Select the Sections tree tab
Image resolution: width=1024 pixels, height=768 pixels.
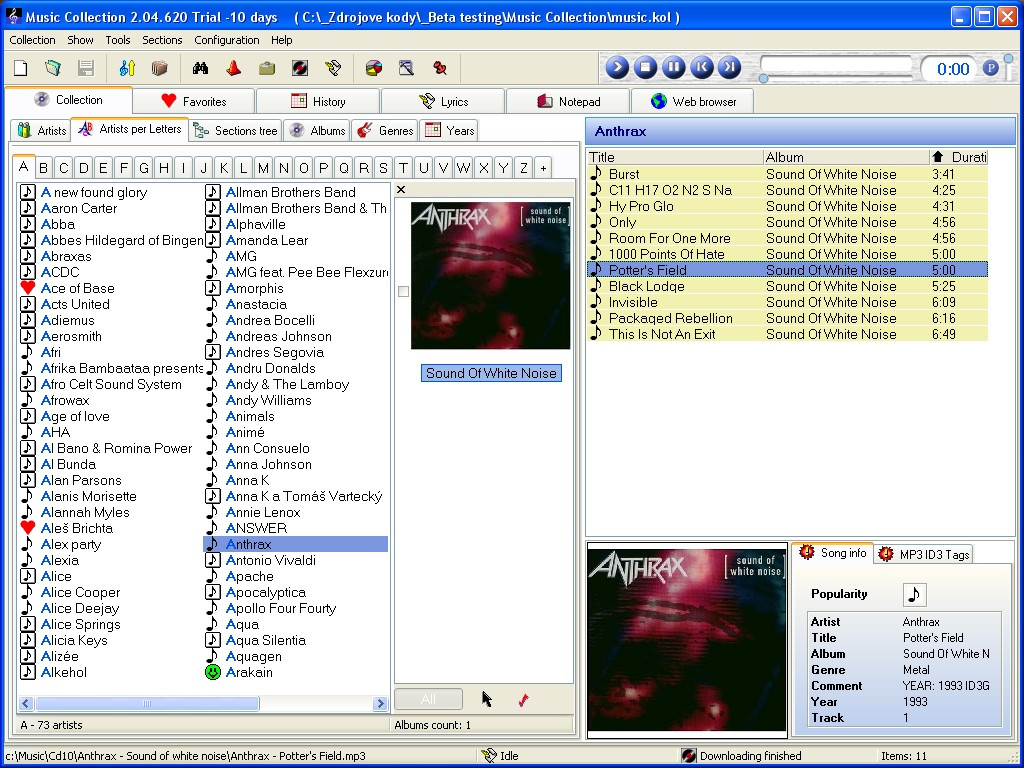236,131
